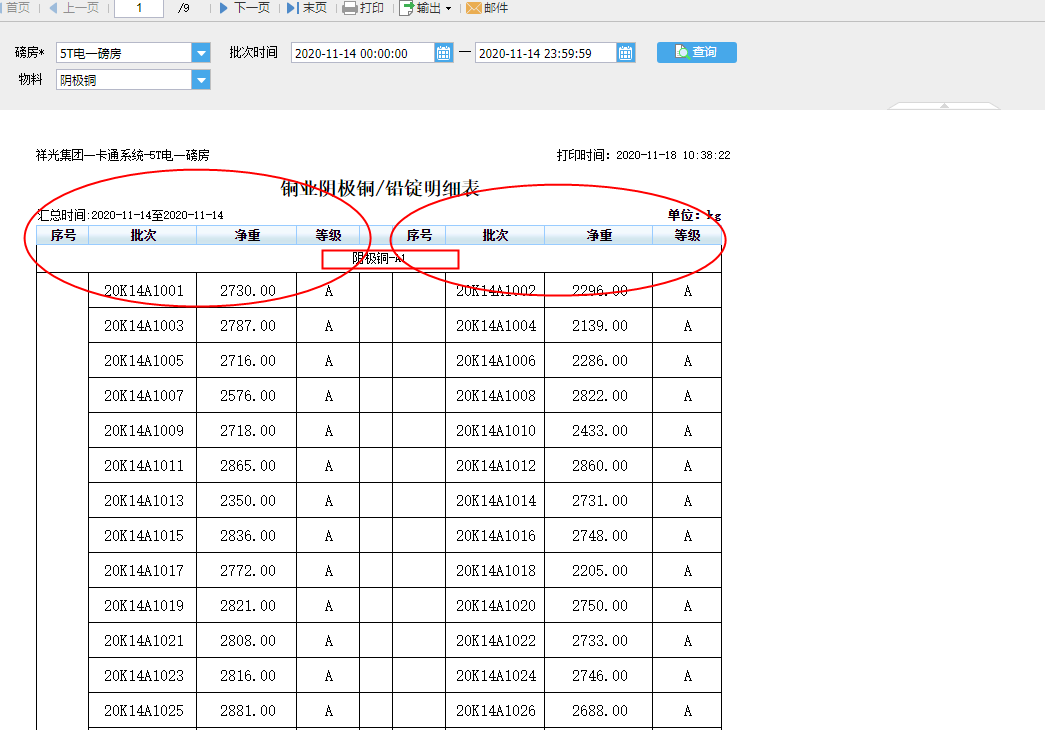
Task: Click the right 批次 column header
Action: (495, 235)
